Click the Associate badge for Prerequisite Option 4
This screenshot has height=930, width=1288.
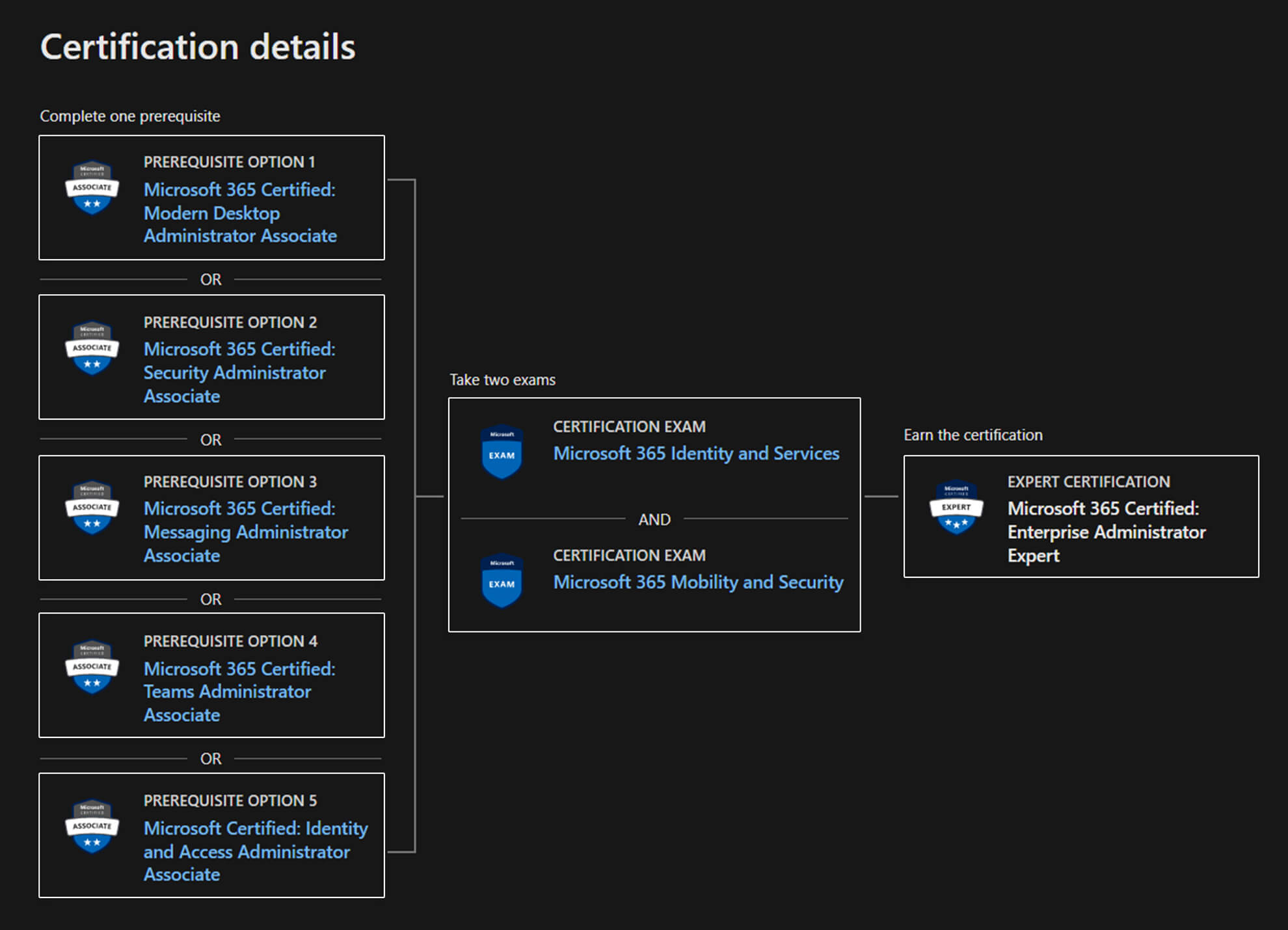tap(92, 667)
